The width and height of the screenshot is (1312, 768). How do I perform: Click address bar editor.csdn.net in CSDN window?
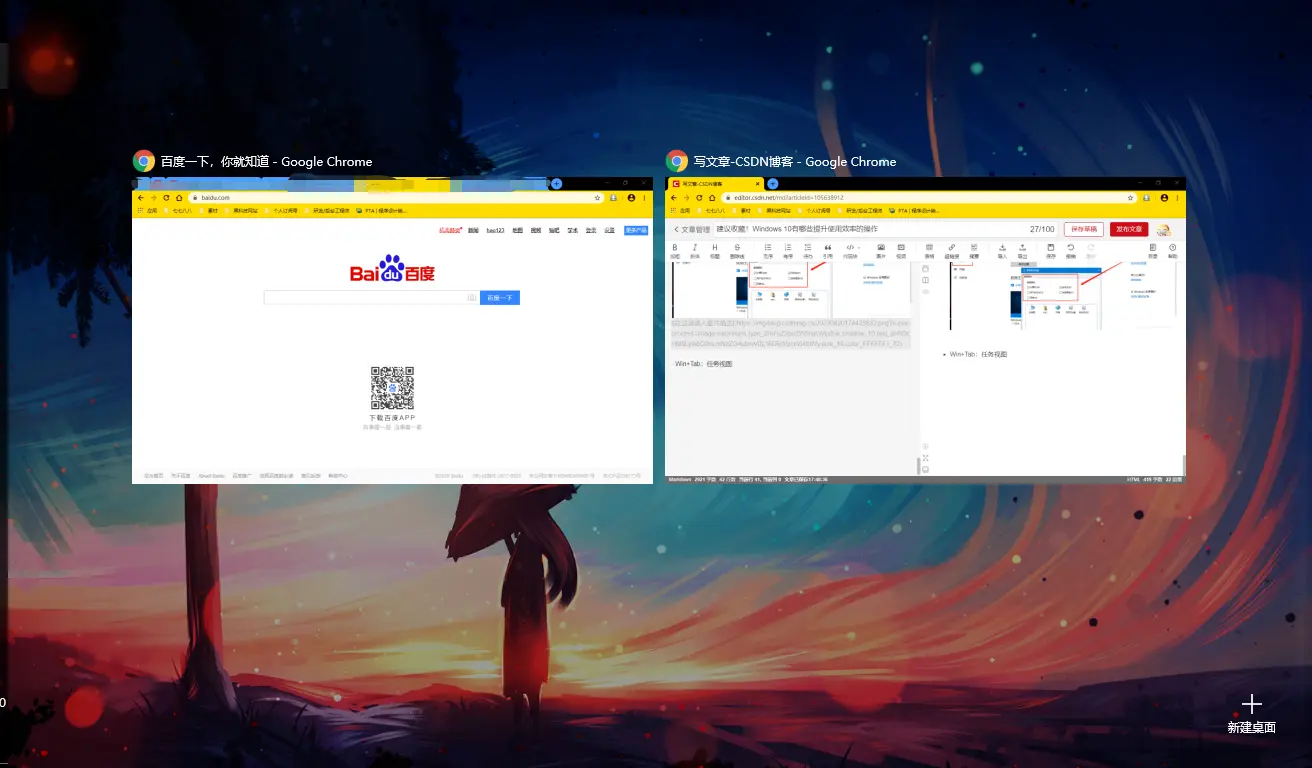(x=930, y=198)
